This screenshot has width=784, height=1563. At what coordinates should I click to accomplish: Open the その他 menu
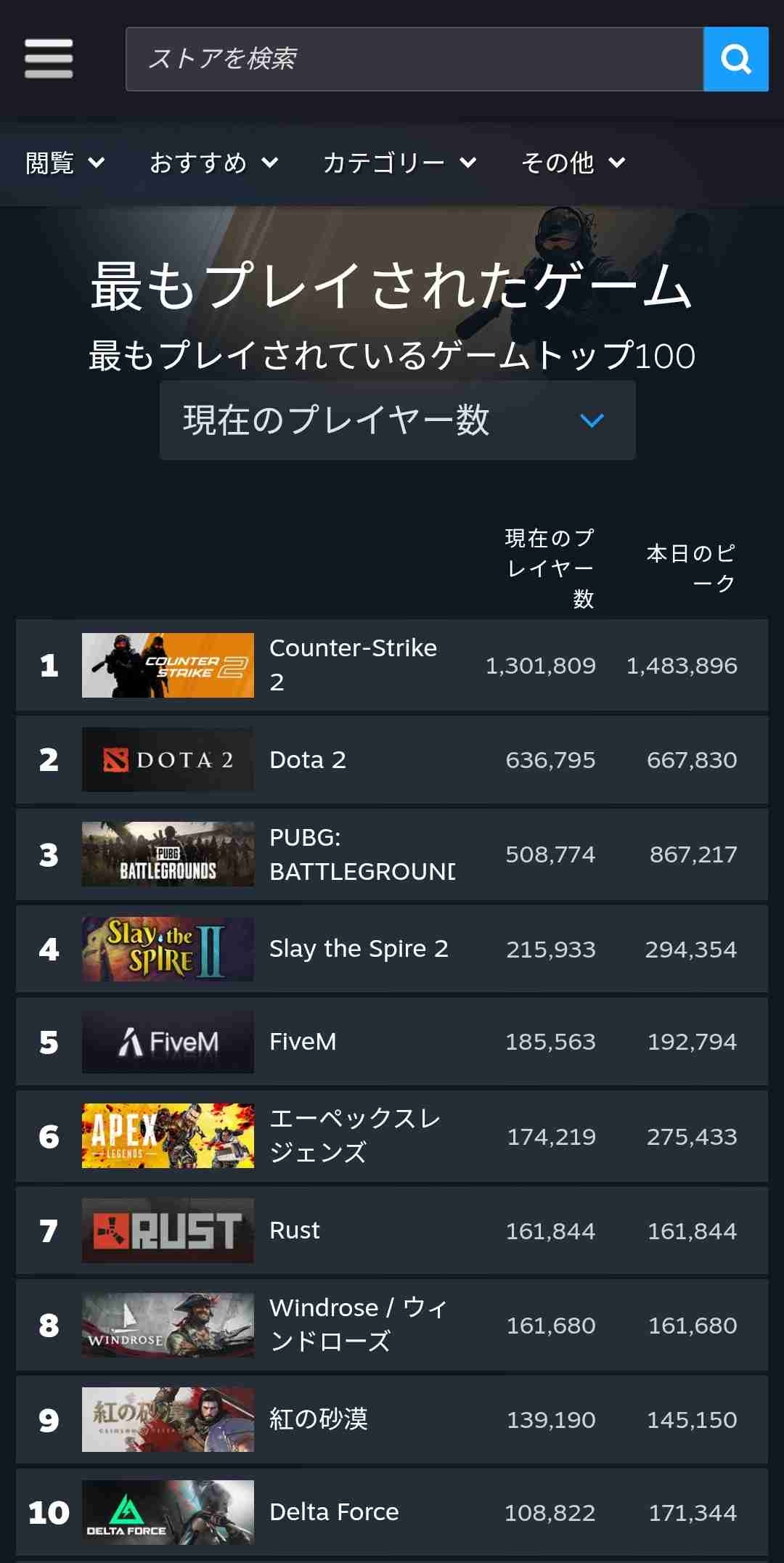[x=573, y=163]
